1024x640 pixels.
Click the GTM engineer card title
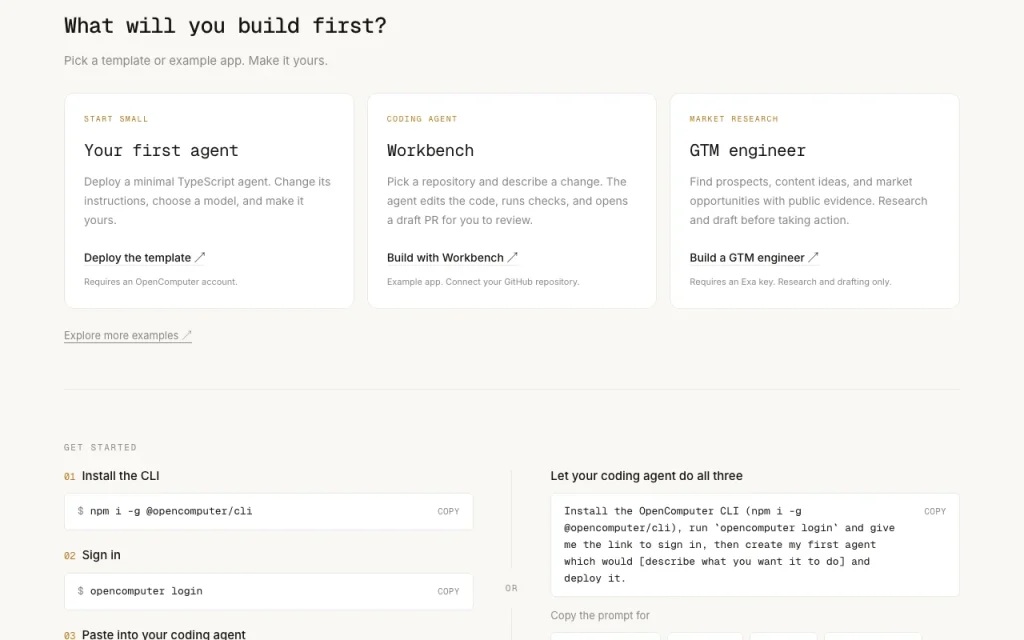coord(748,150)
